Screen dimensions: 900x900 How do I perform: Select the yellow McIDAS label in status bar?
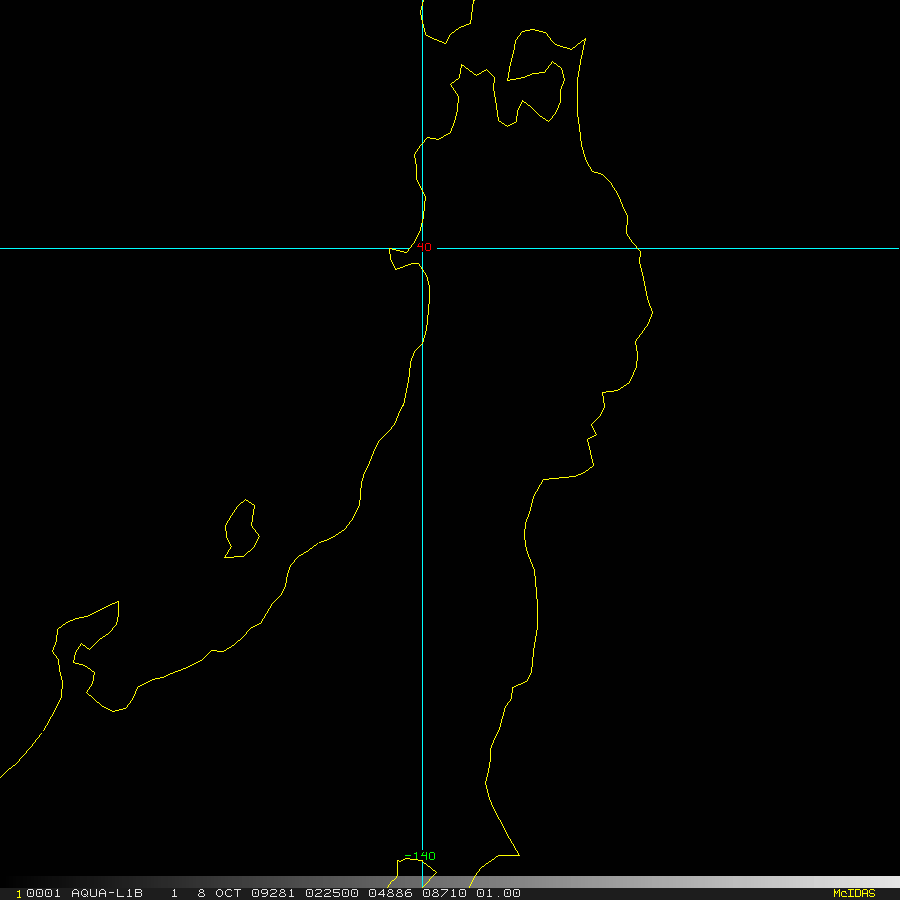tap(854, 893)
